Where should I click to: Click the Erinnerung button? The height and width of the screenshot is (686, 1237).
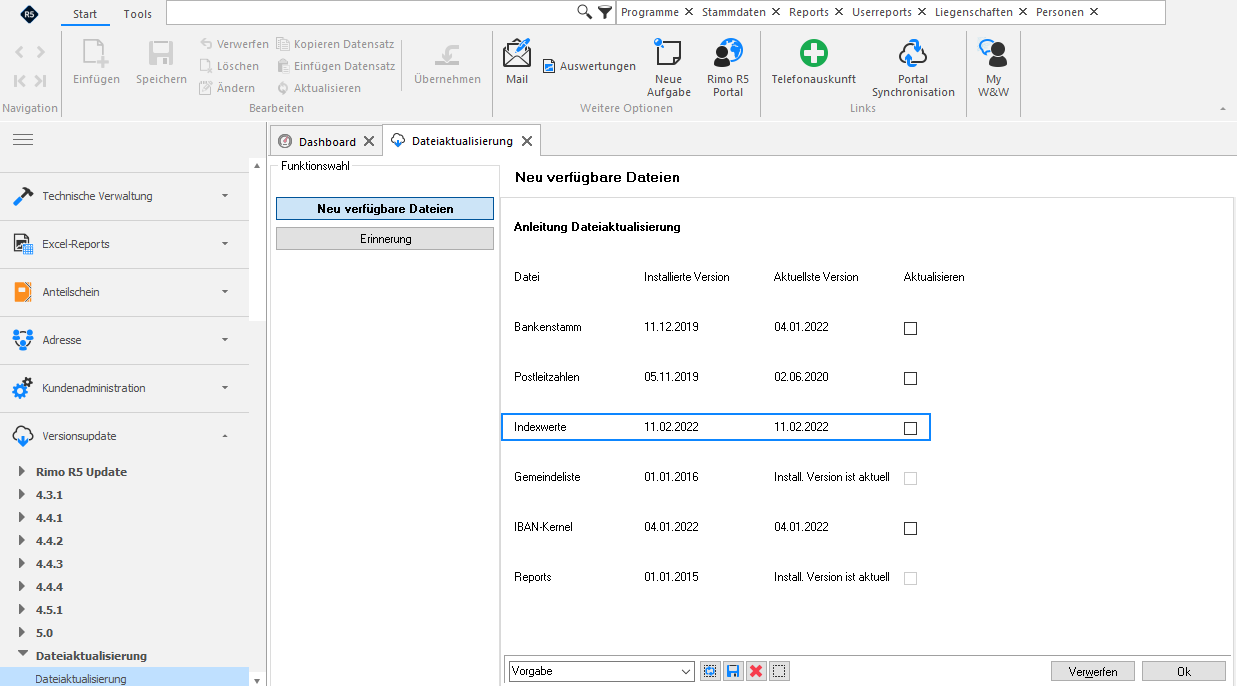[385, 239]
